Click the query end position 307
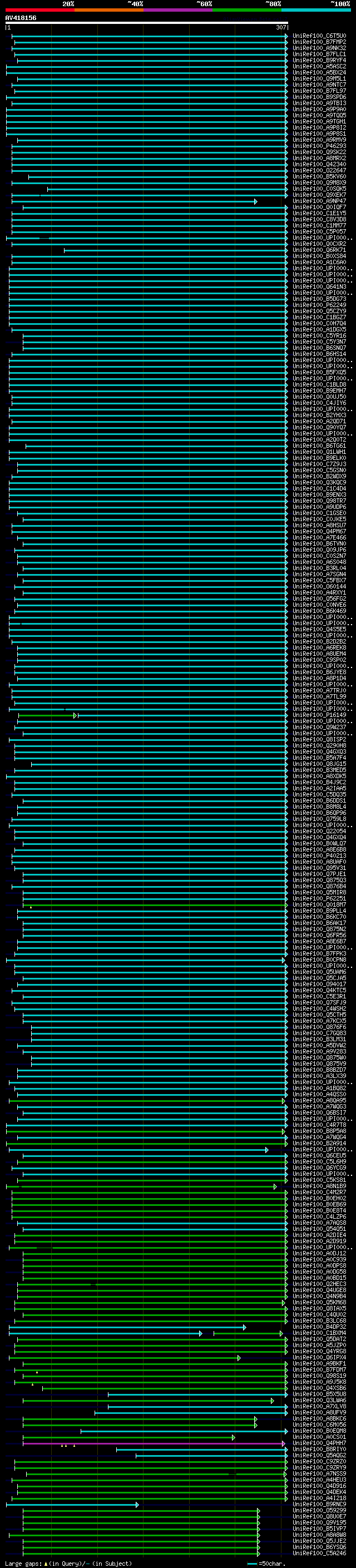Screen dimensions: 356x1568 (280, 27)
